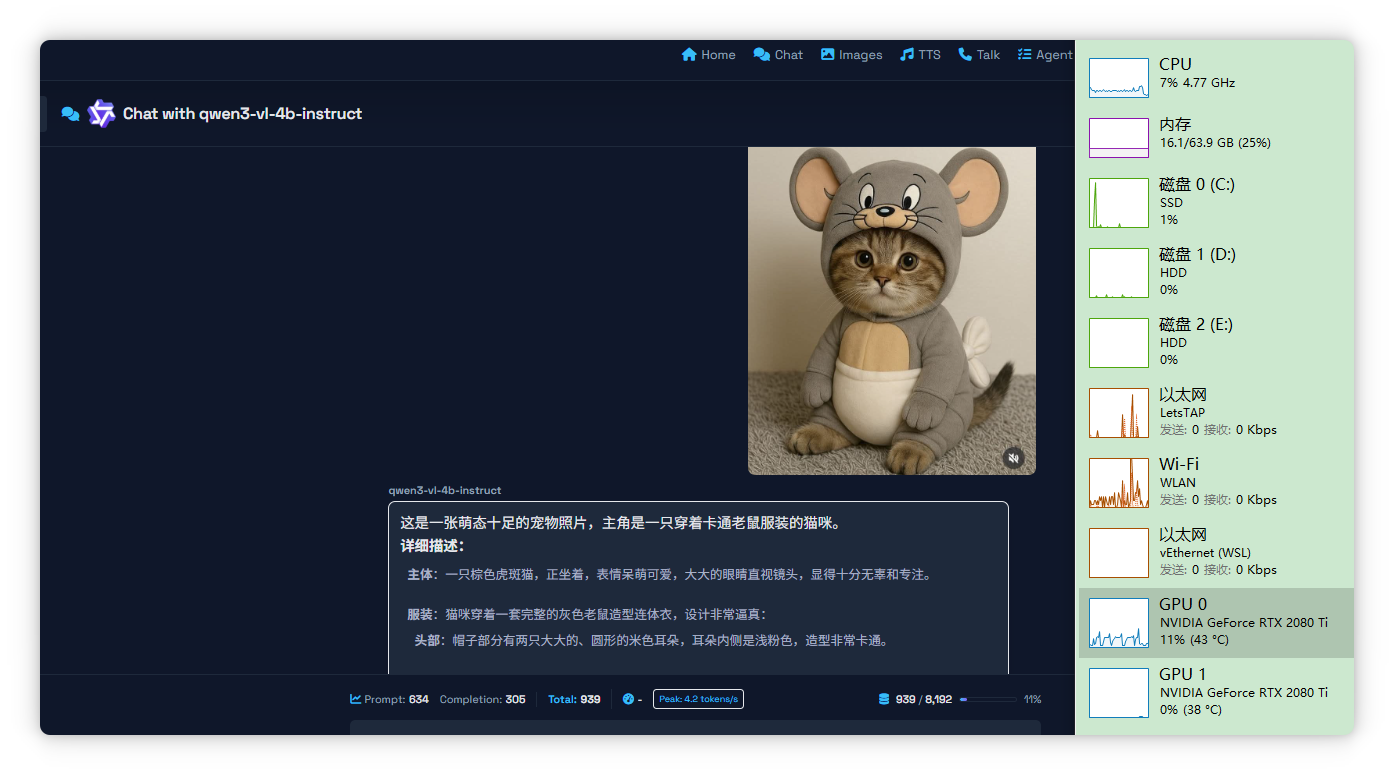The width and height of the screenshot is (1394, 775).
Task: Click the cat in mouse costume image
Action: coord(891,310)
